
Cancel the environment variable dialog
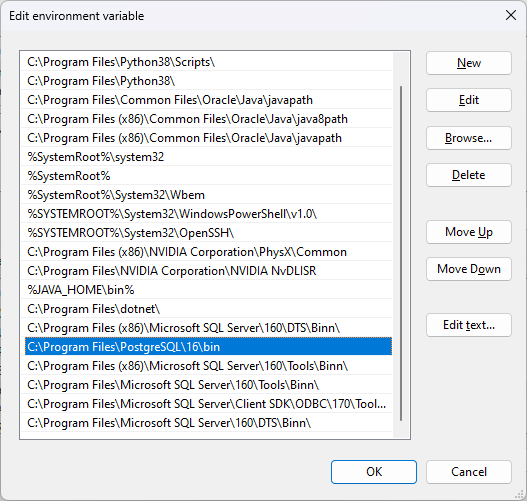pyautogui.click(x=469, y=472)
